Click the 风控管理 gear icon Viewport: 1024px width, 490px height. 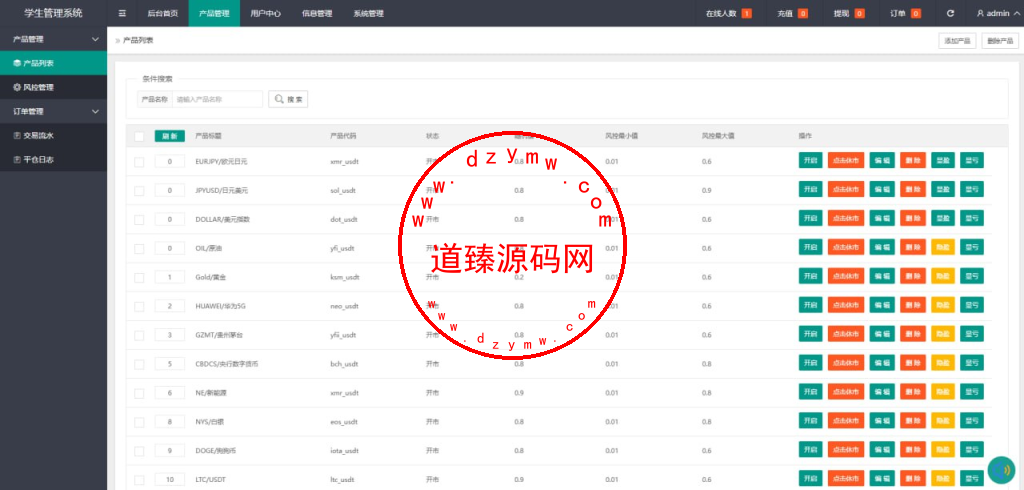point(17,87)
